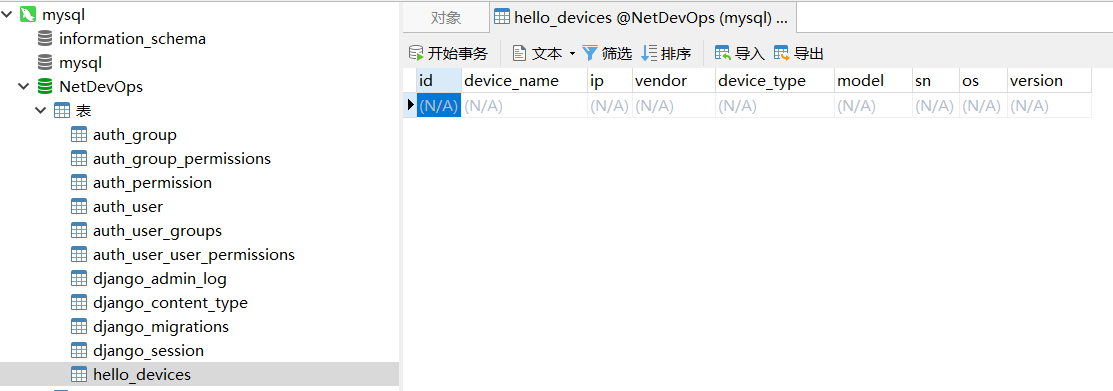Image resolution: width=1113 pixels, height=391 pixels.
Task: Click the auth_group_permissions table icon
Action: (x=80, y=159)
